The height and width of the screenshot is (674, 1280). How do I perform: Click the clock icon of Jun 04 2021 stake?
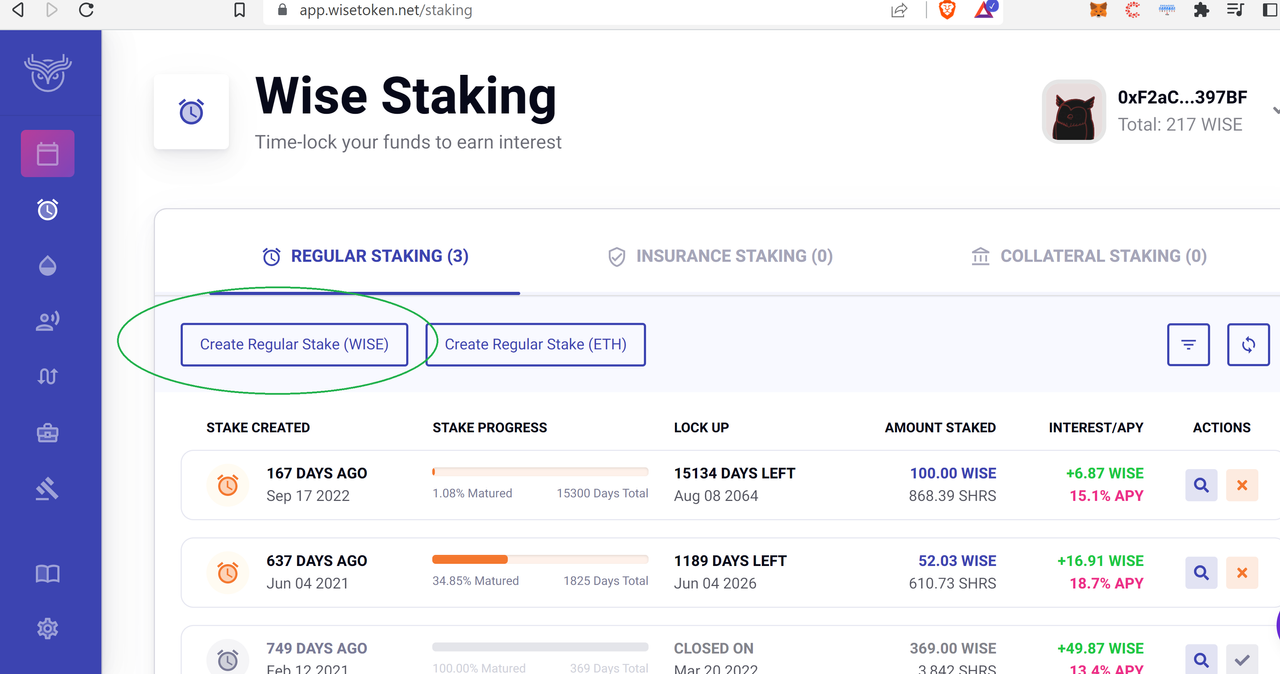click(x=228, y=573)
